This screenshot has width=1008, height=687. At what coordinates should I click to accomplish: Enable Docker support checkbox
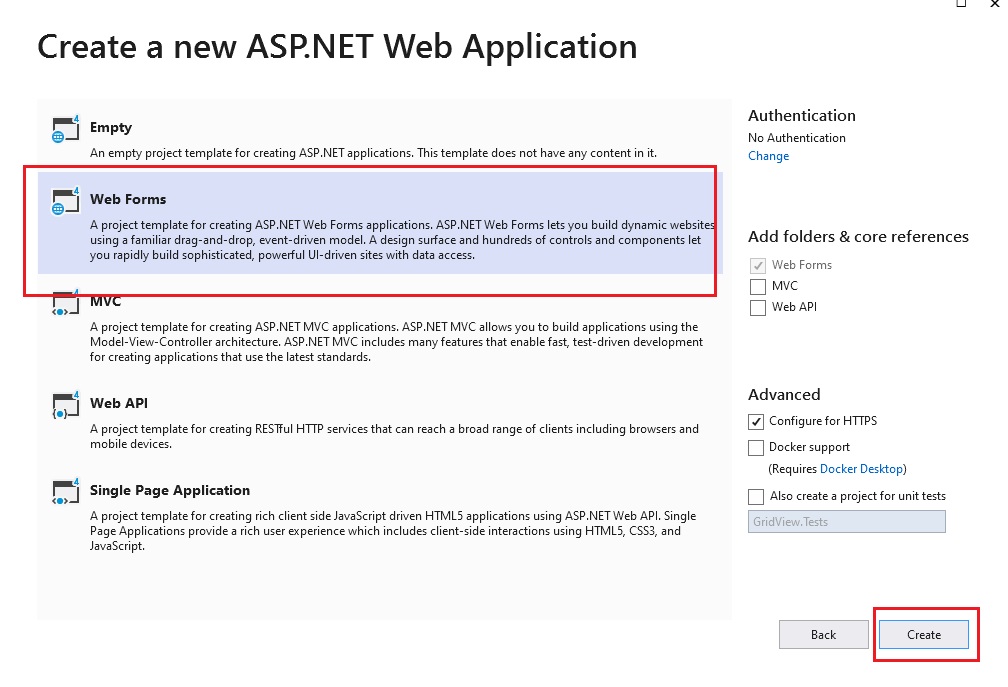point(756,447)
